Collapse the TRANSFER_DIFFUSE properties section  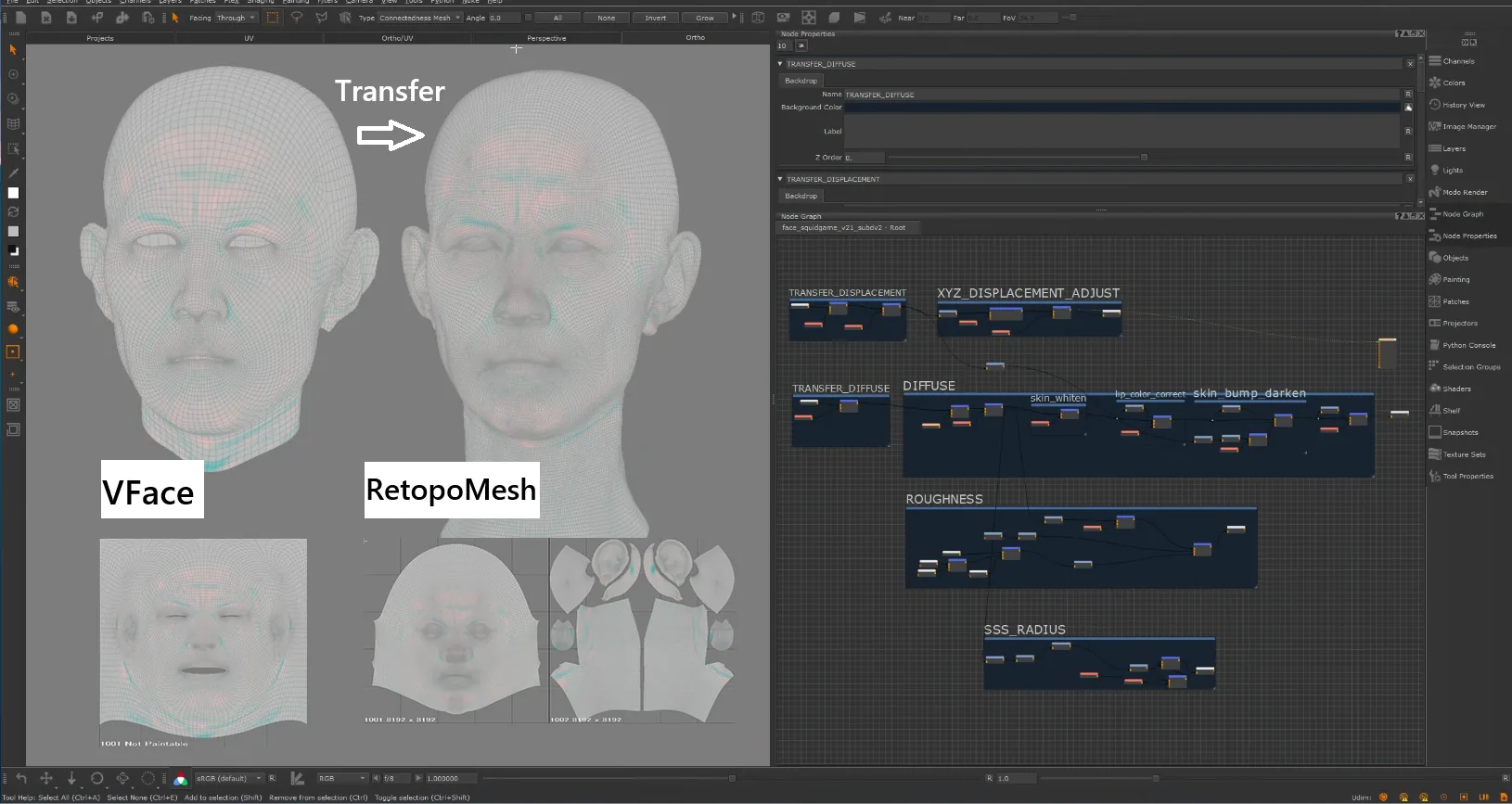pyautogui.click(x=780, y=64)
